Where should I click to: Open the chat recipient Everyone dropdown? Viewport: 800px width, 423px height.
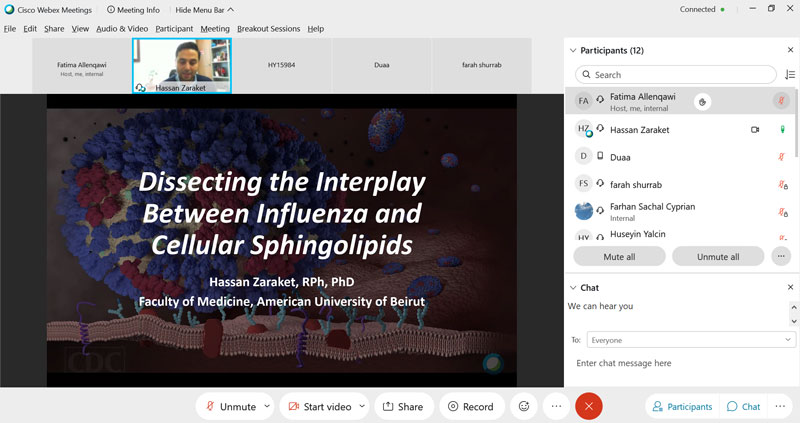pos(691,340)
